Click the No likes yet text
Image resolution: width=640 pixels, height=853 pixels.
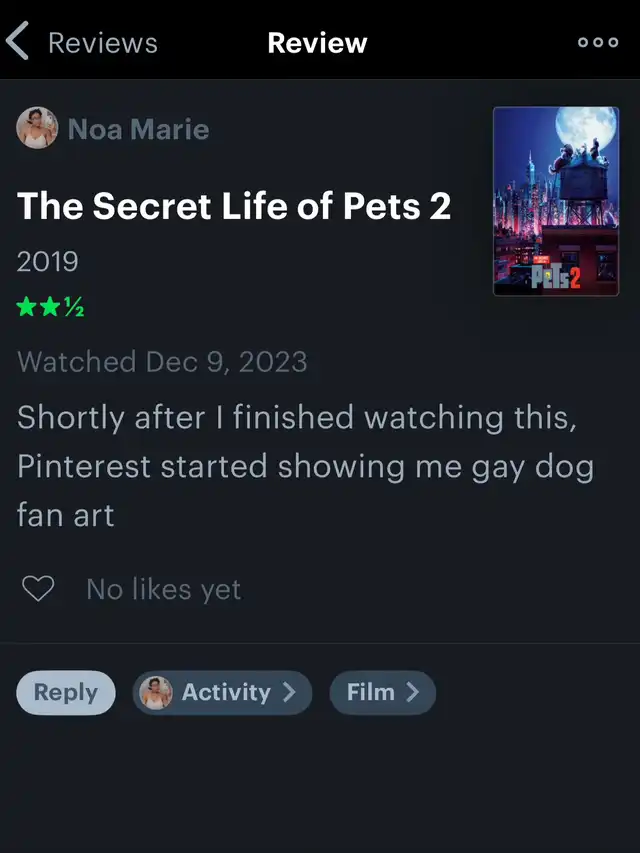tap(164, 590)
